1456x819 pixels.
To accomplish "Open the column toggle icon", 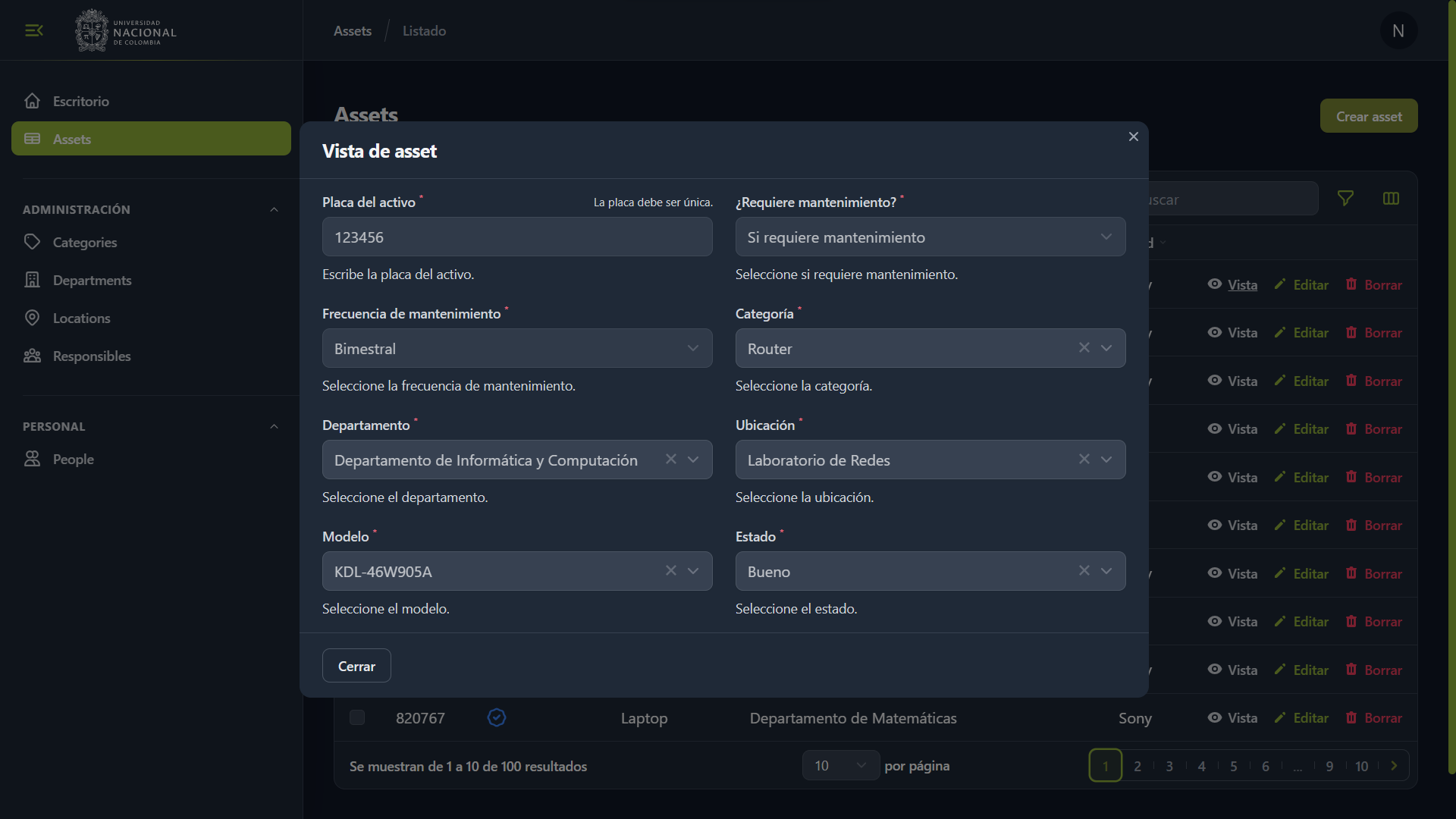I will (1391, 199).
